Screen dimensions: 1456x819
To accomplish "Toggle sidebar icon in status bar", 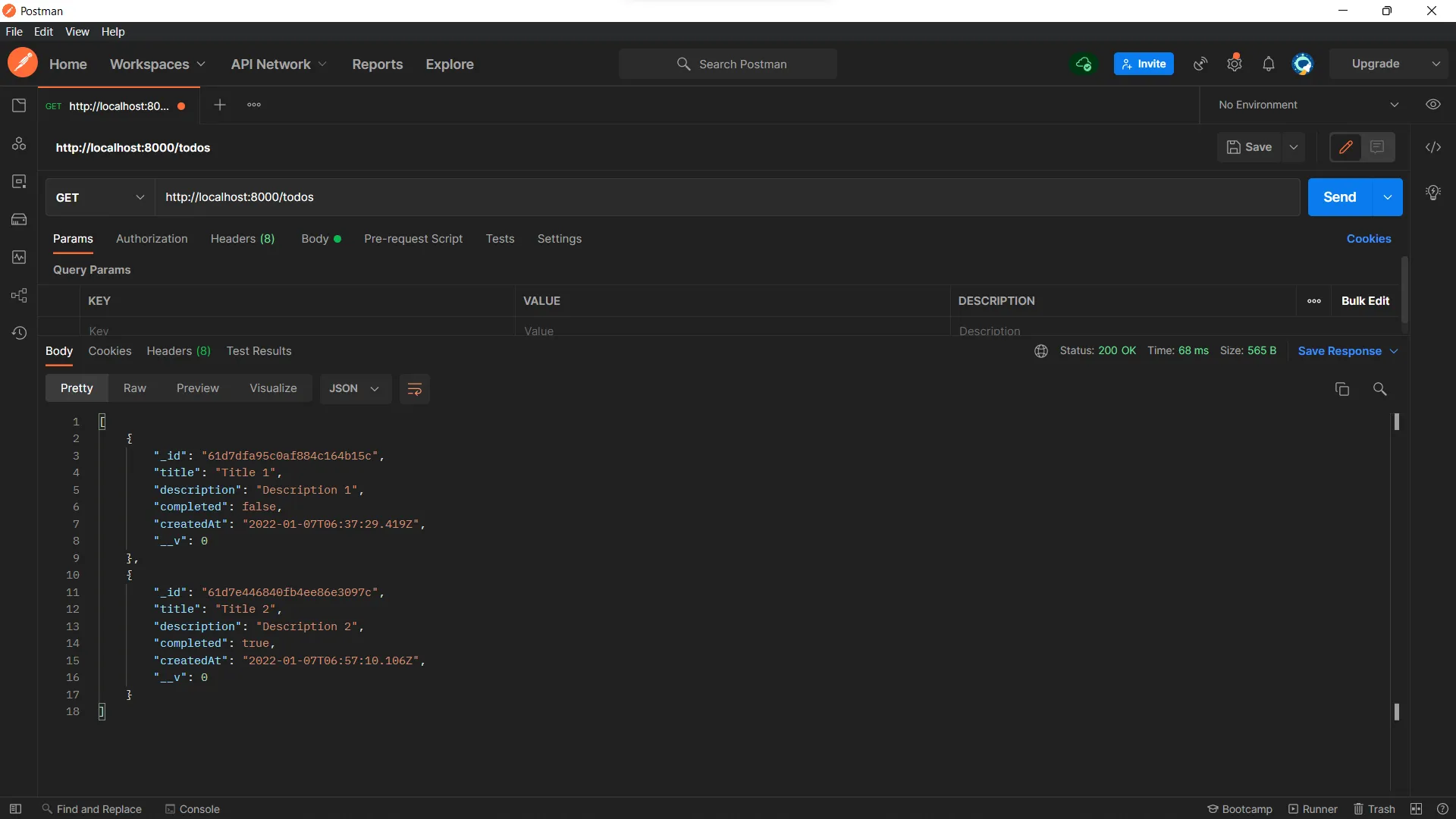I will pyautogui.click(x=15, y=809).
